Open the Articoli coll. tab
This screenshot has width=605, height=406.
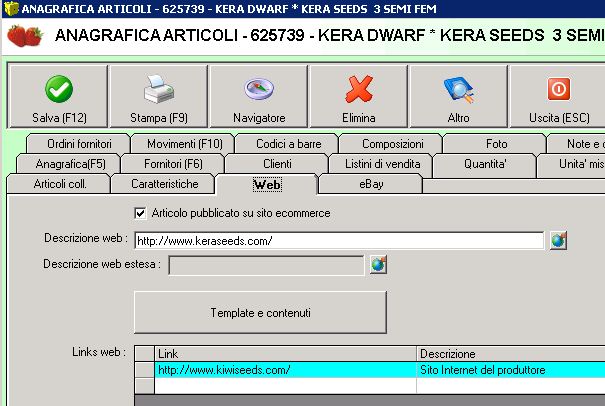point(60,184)
